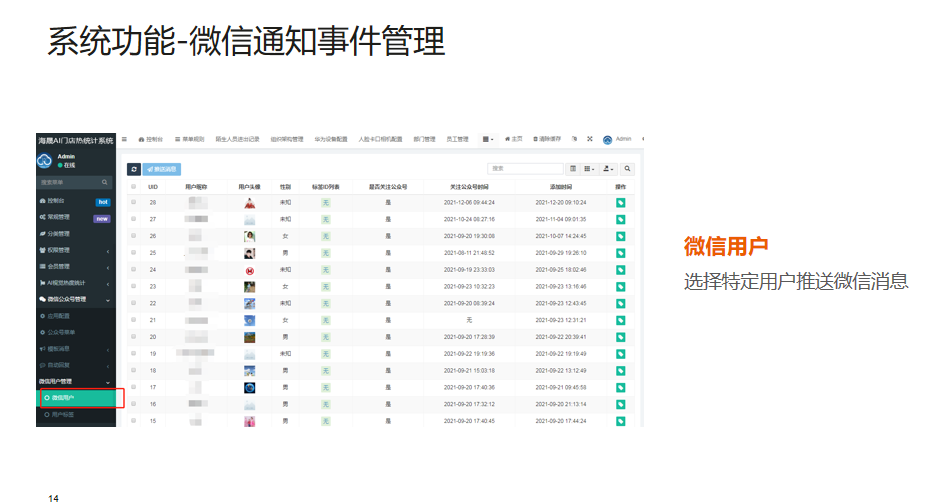Open the export dropdown in table toolbar
Viewport: 937px width, 502px height.
(x=608, y=169)
